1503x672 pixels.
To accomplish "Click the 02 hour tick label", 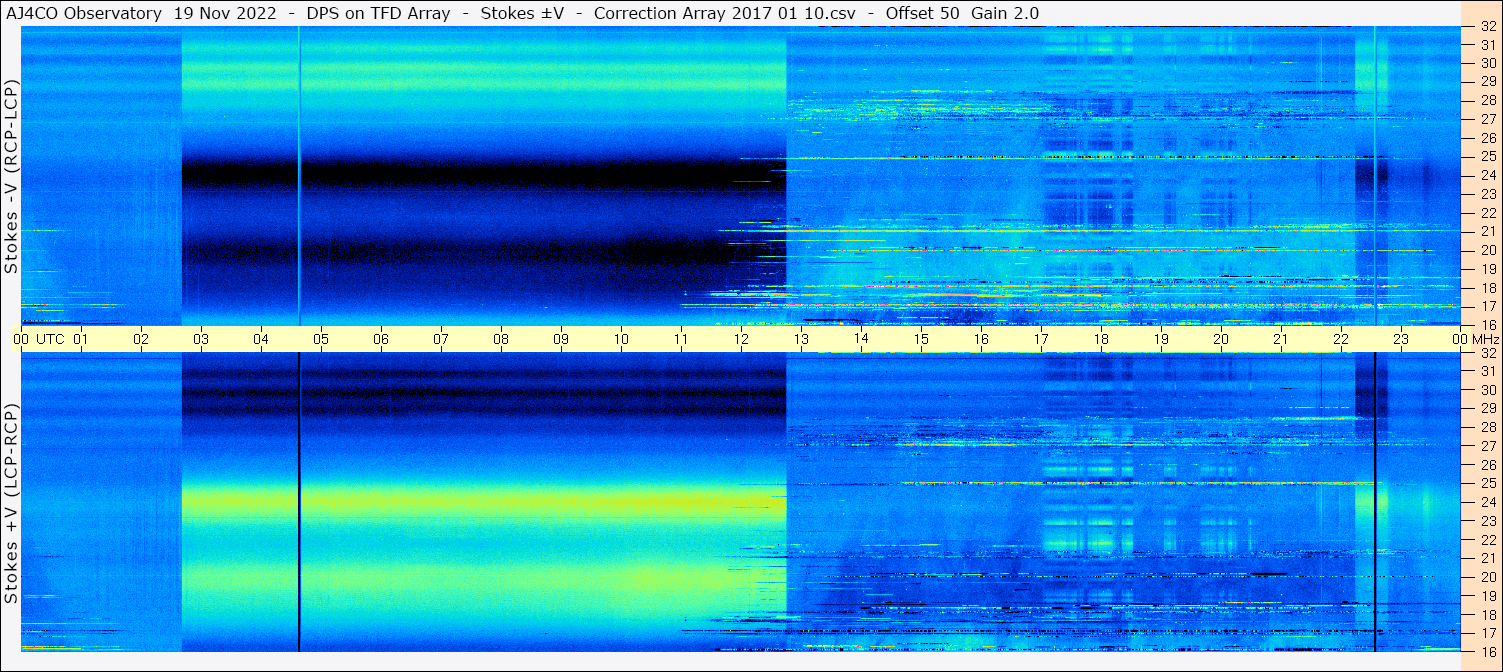I will pos(141,339).
